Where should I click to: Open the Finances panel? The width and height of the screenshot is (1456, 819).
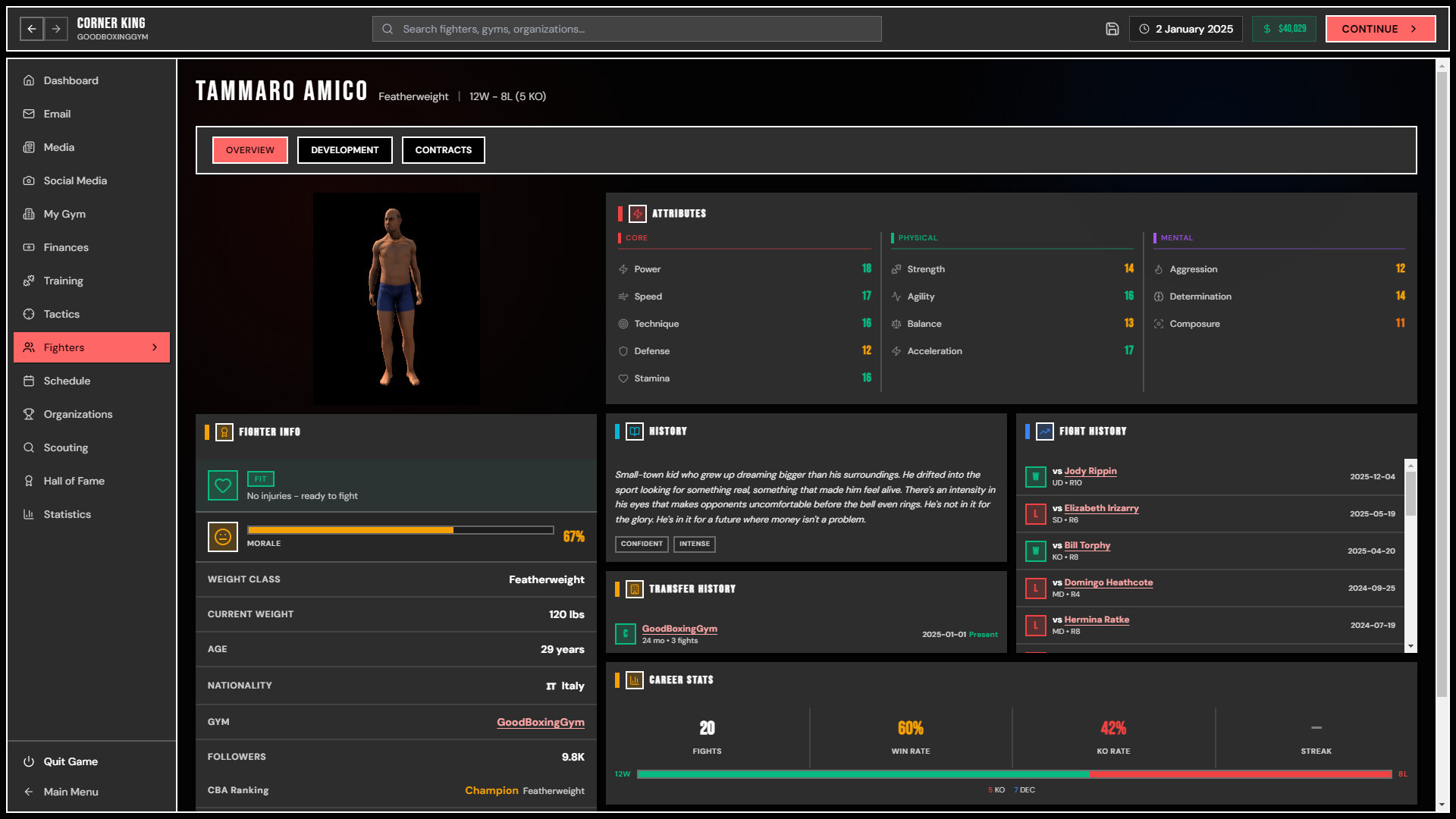click(x=66, y=247)
